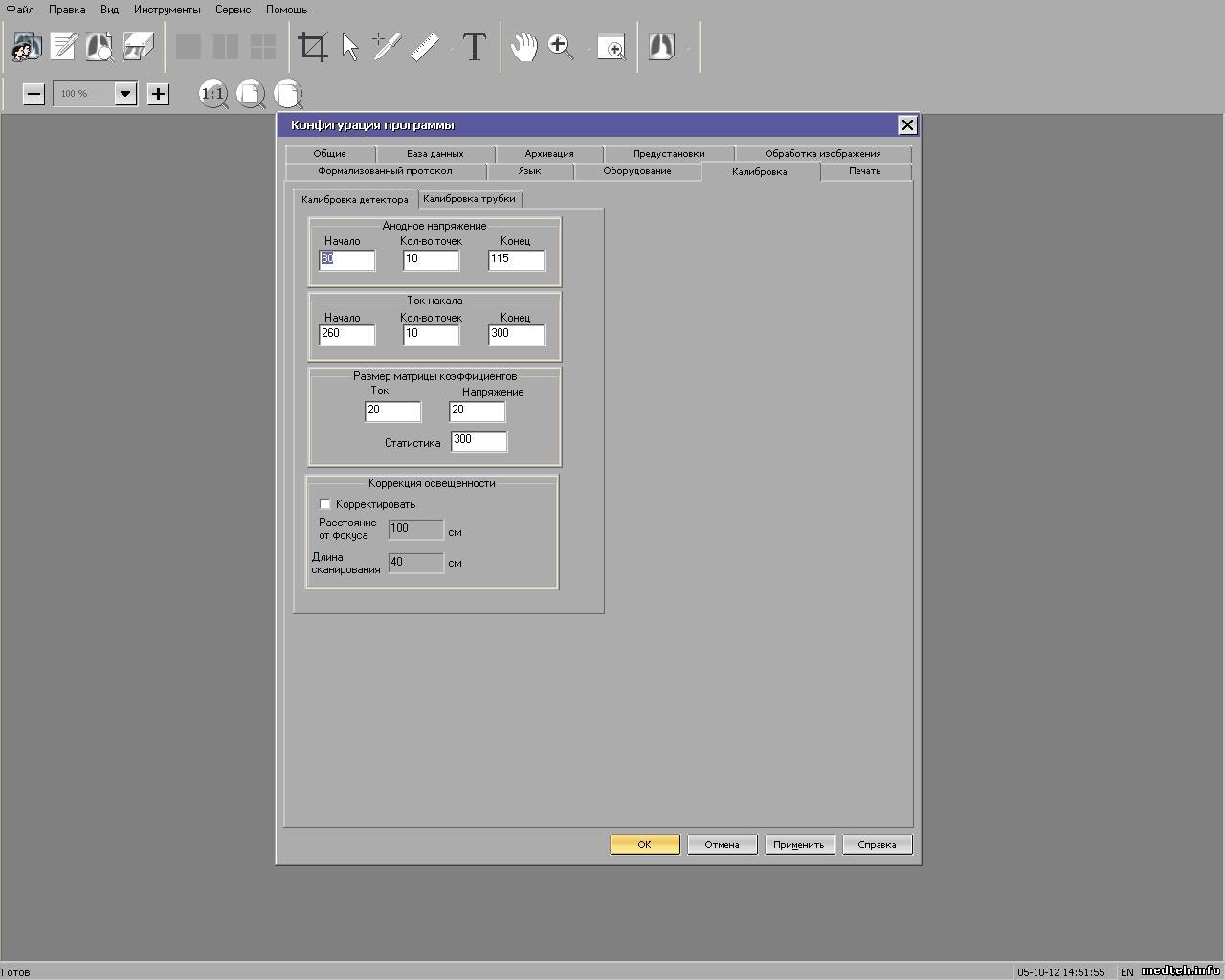
Task: Enable the Корректировать checkbox
Action: (x=325, y=504)
